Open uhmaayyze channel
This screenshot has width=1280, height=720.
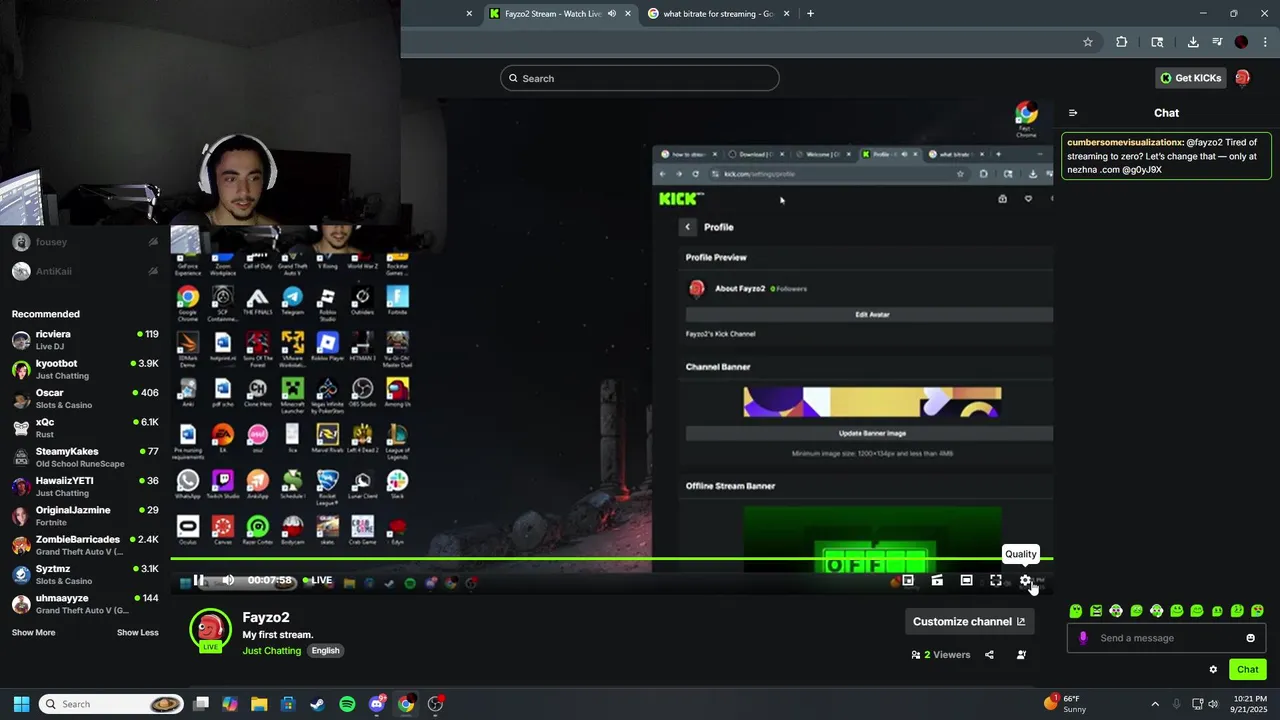tap(85, 604)
